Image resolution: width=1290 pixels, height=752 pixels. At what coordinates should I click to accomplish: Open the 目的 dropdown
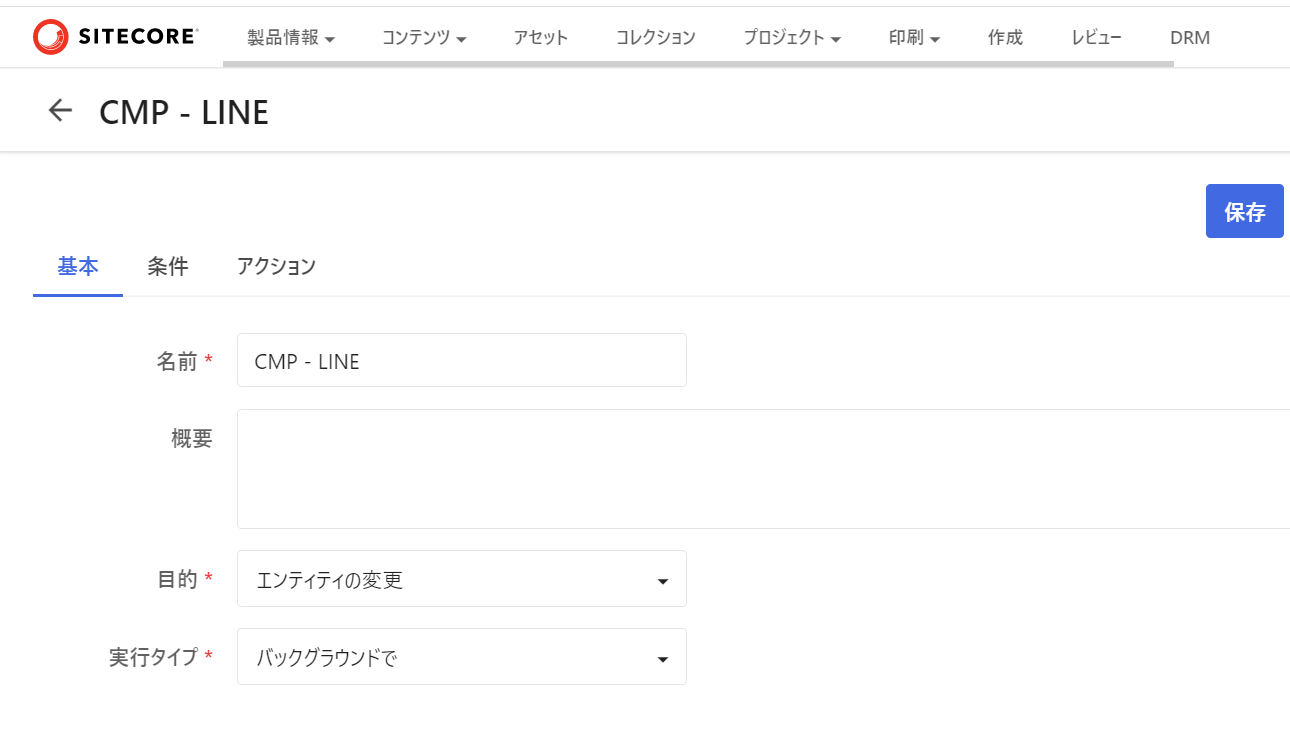pyautogui.click(x=462, y=578)
